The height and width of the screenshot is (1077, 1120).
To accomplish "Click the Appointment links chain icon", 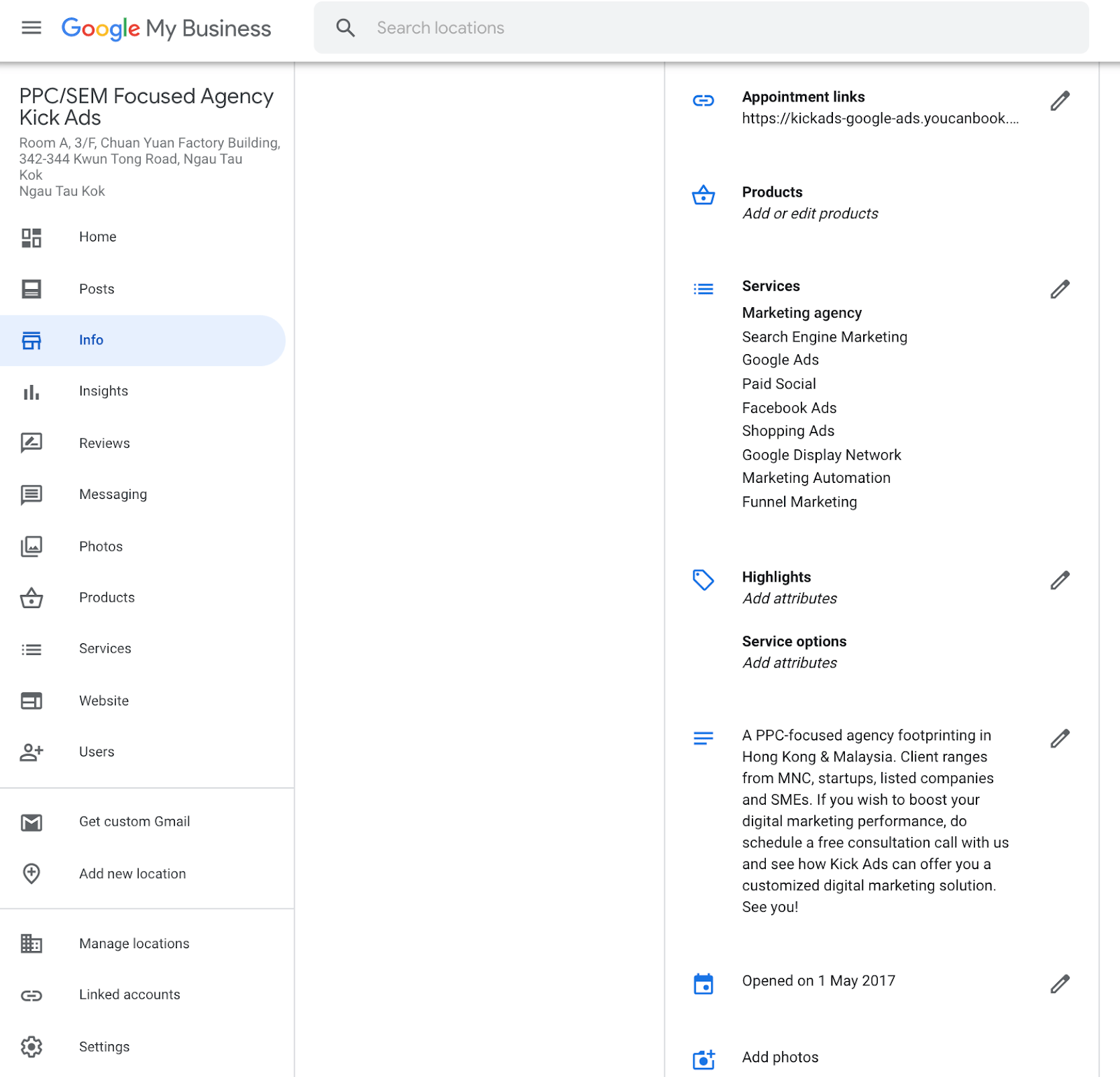I will click(703, 101).
